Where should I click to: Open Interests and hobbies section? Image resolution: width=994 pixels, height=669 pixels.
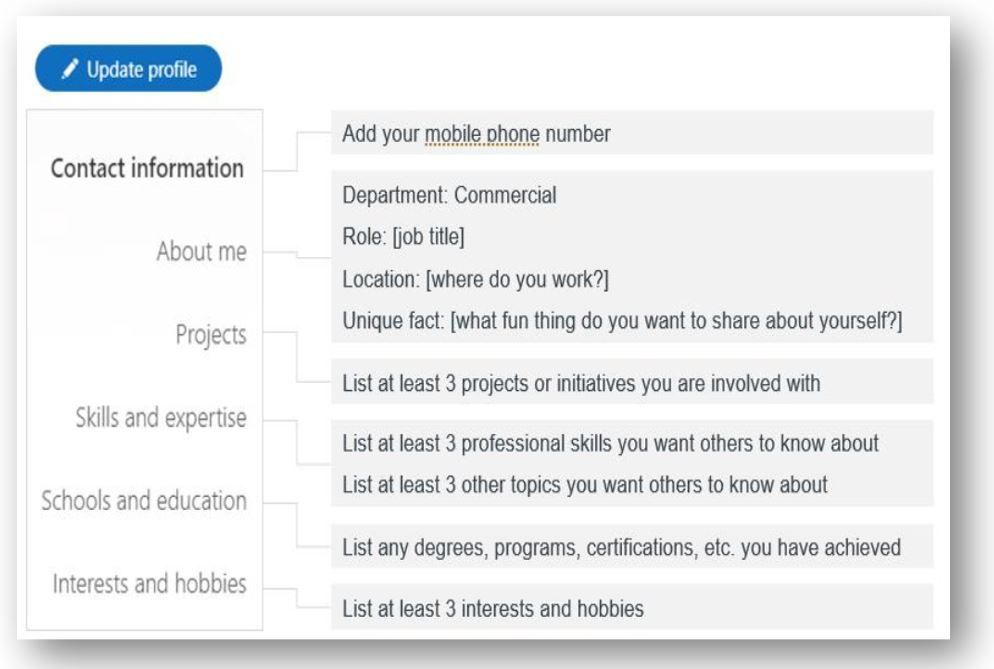click(150, 583)
